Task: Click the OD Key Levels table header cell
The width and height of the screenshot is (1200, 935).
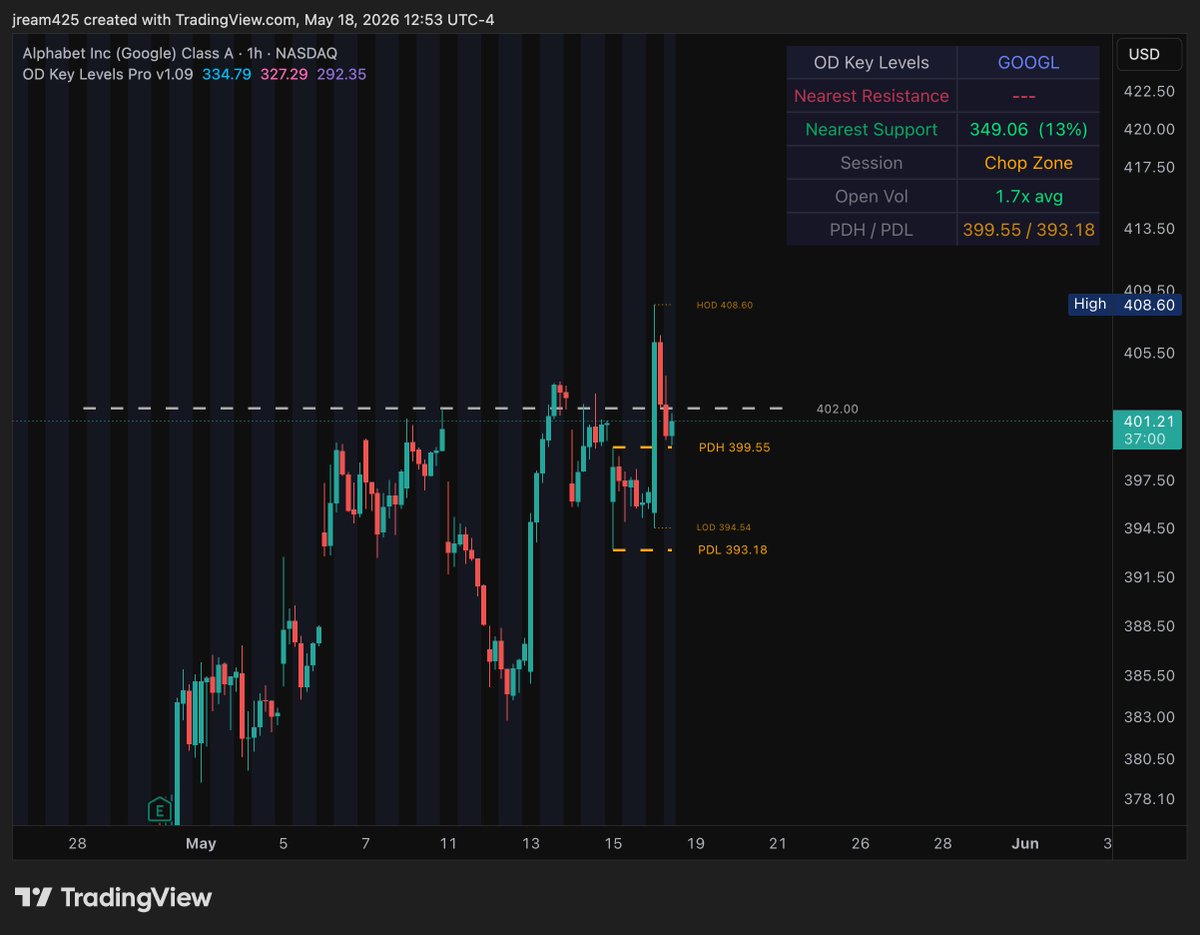Action: point(872,62)
